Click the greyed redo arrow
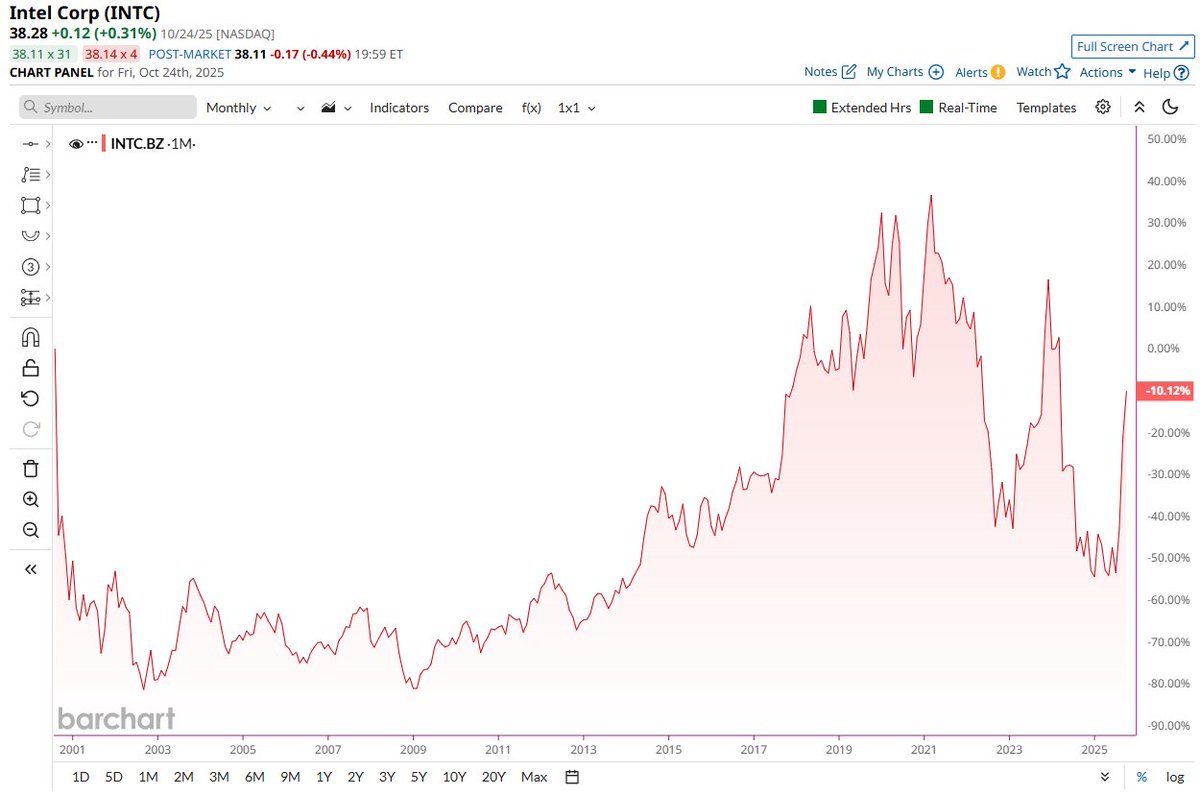Screen dimensions: 1200x795 point(30,429)
